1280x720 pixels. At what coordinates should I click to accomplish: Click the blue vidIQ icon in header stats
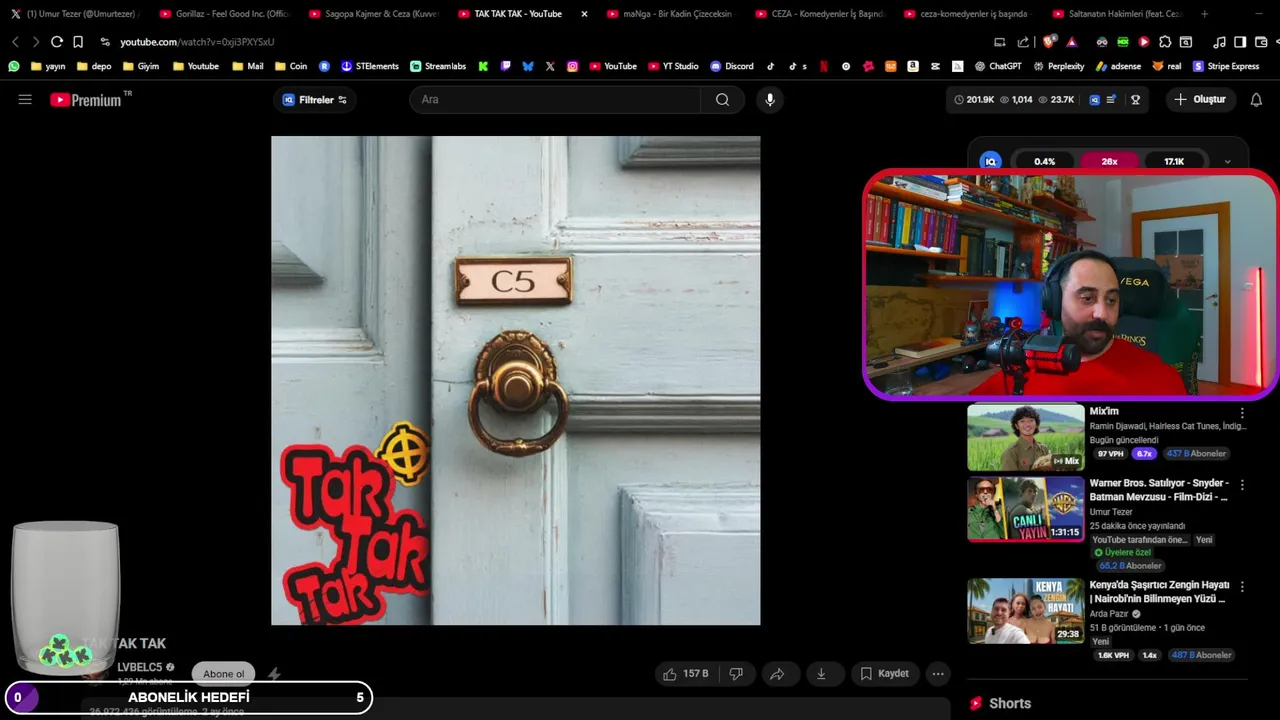1094,100
